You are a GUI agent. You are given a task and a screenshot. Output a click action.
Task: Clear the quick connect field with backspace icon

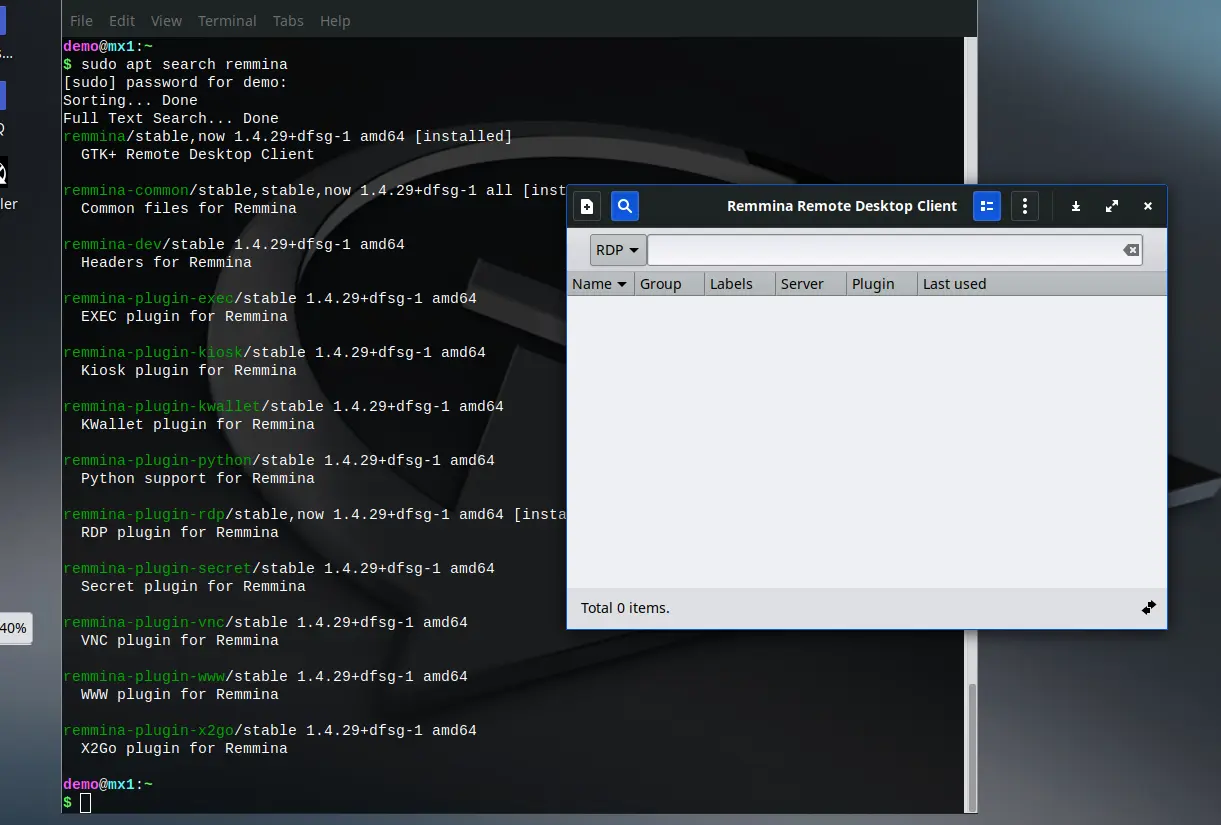point(1131,250)
